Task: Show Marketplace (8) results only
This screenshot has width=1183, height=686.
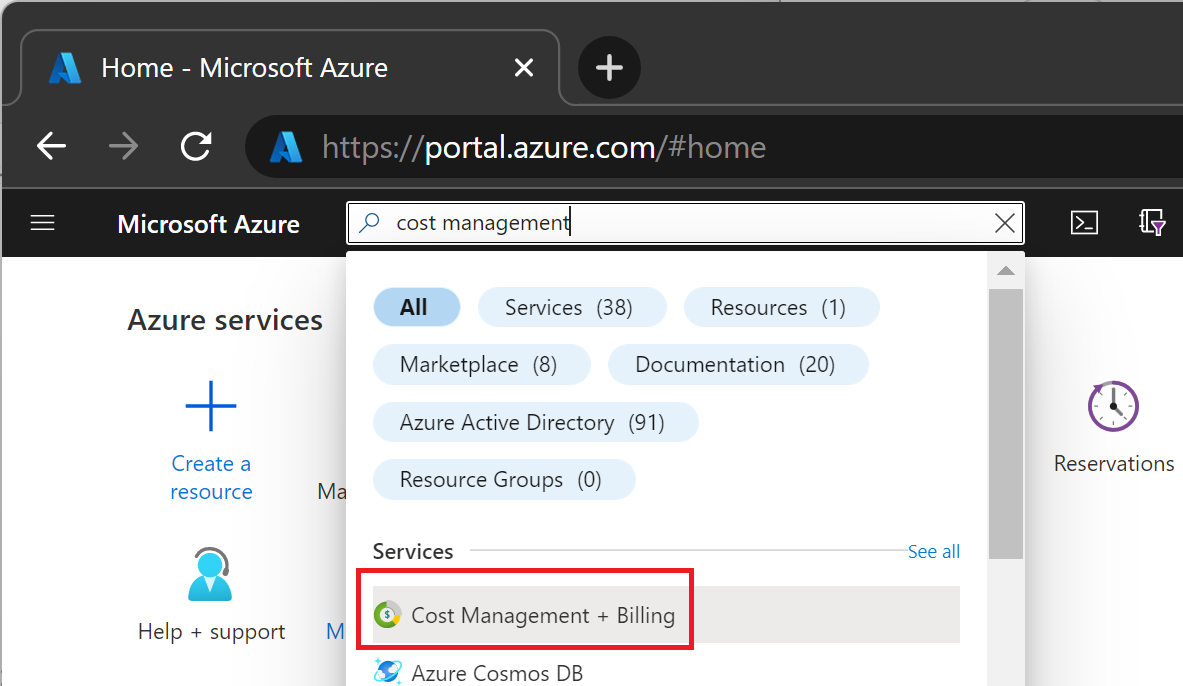Action: coord(479,365)
